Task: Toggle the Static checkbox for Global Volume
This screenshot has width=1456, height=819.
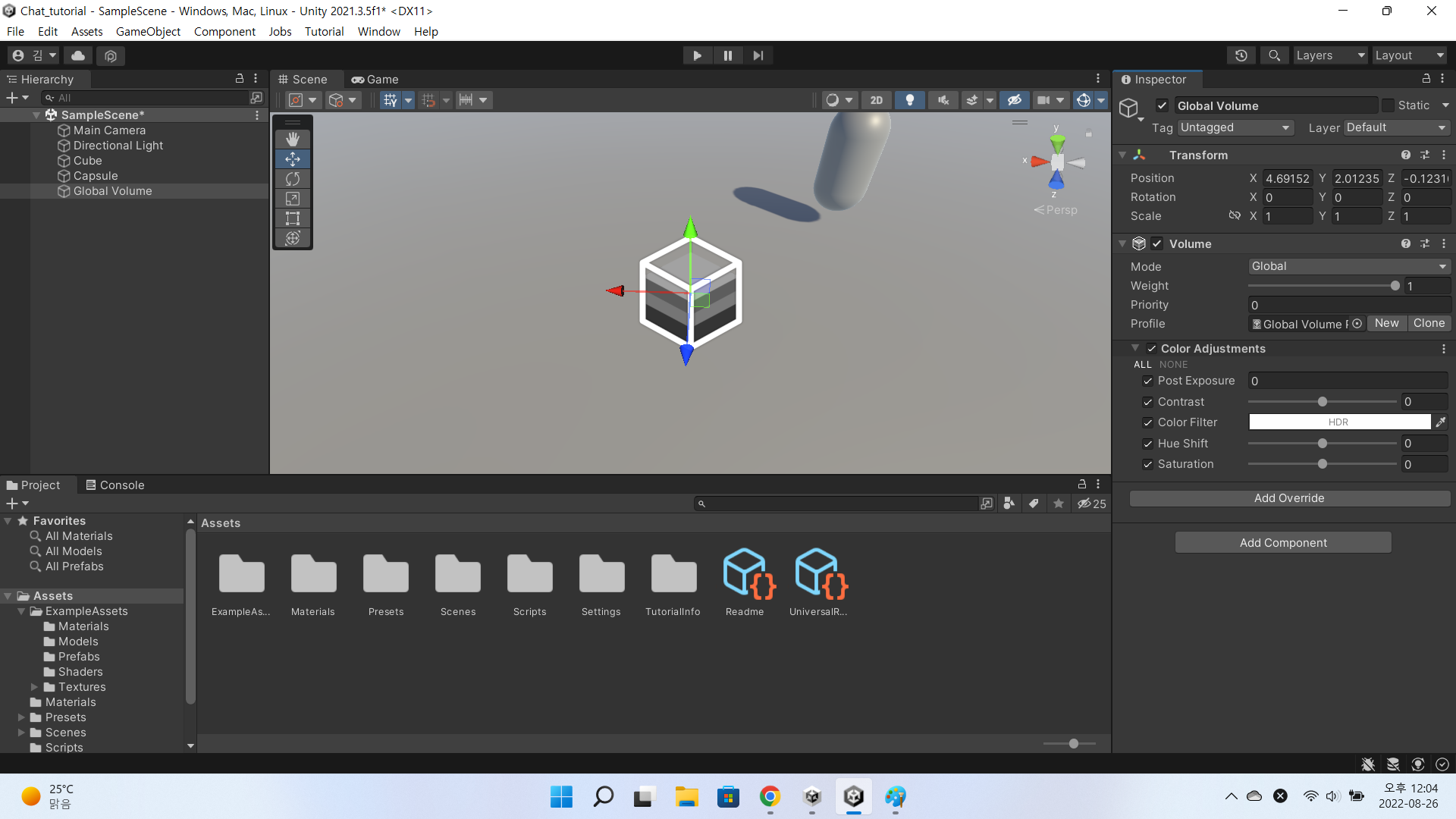Action: (x=1388, y=105)
